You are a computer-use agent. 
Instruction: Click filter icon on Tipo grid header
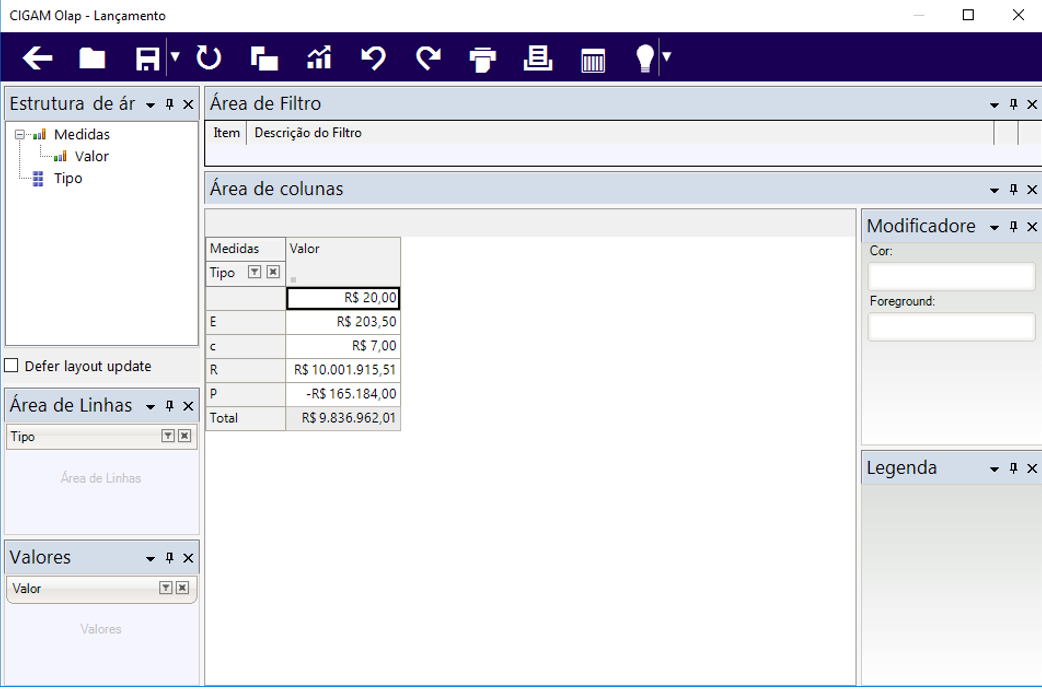coord(255,272)
